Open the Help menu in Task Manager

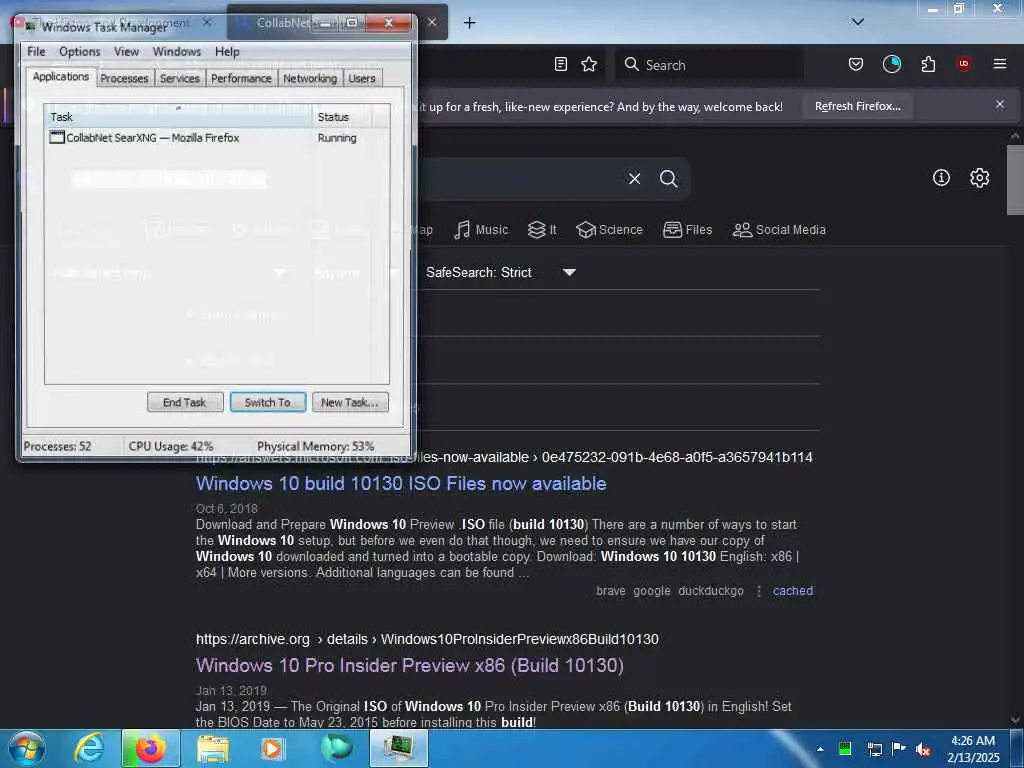click(x=227, y=52)
